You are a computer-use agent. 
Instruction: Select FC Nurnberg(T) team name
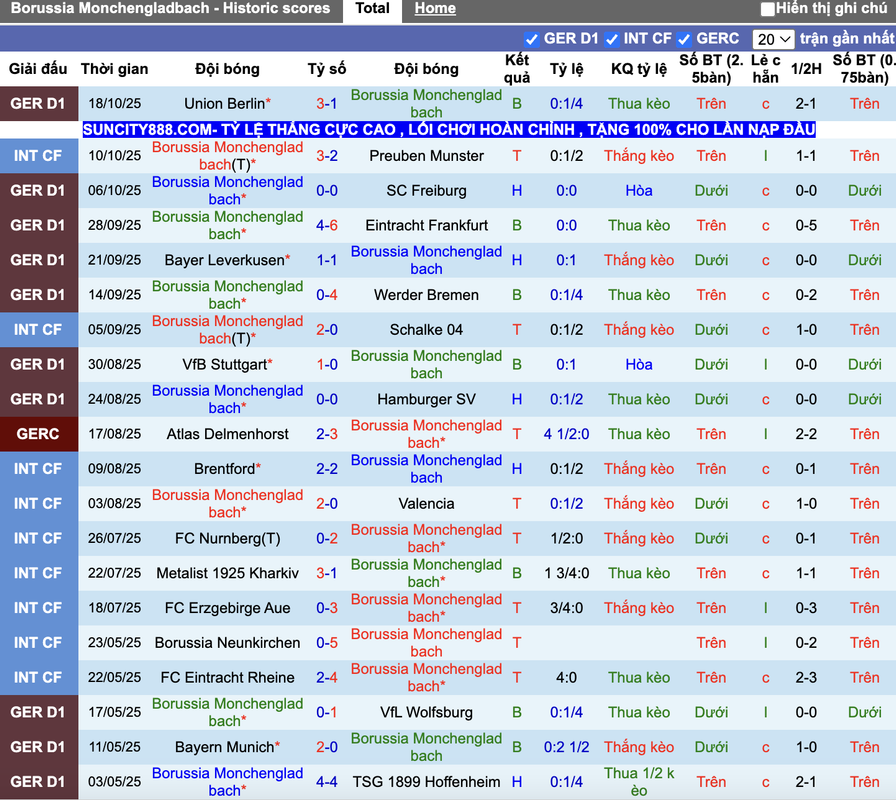(227, 539)
